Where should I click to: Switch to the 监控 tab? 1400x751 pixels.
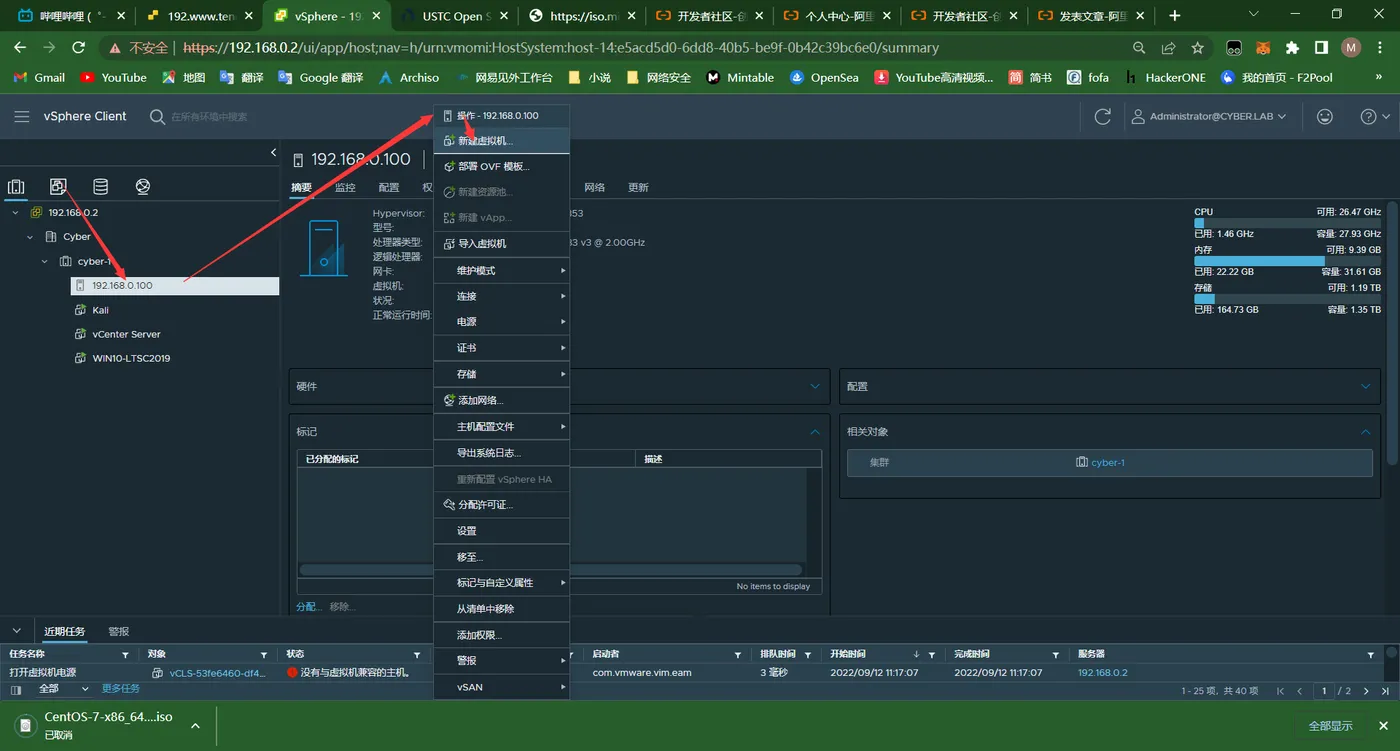(345, 188)
